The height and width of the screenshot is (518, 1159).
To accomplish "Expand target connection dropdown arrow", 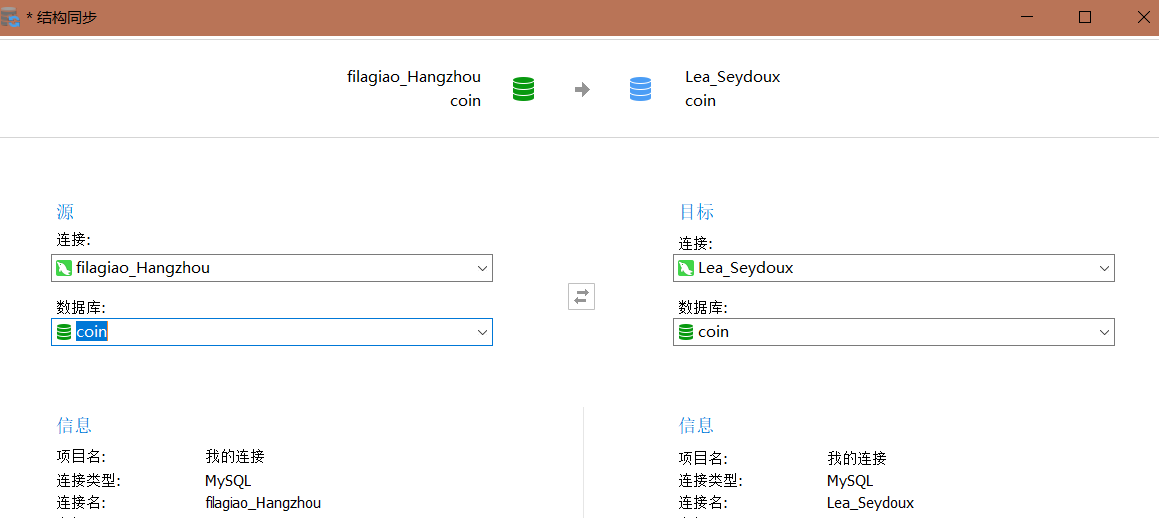I will pos(1105,268).
